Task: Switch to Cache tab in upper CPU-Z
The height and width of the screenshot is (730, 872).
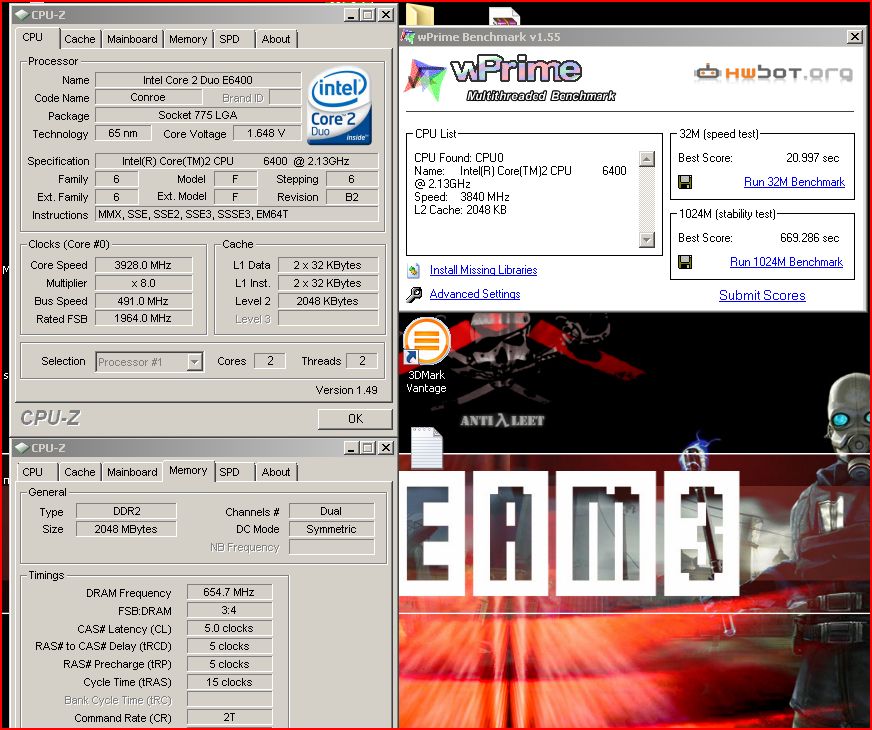Action: [x=80, y=39]
